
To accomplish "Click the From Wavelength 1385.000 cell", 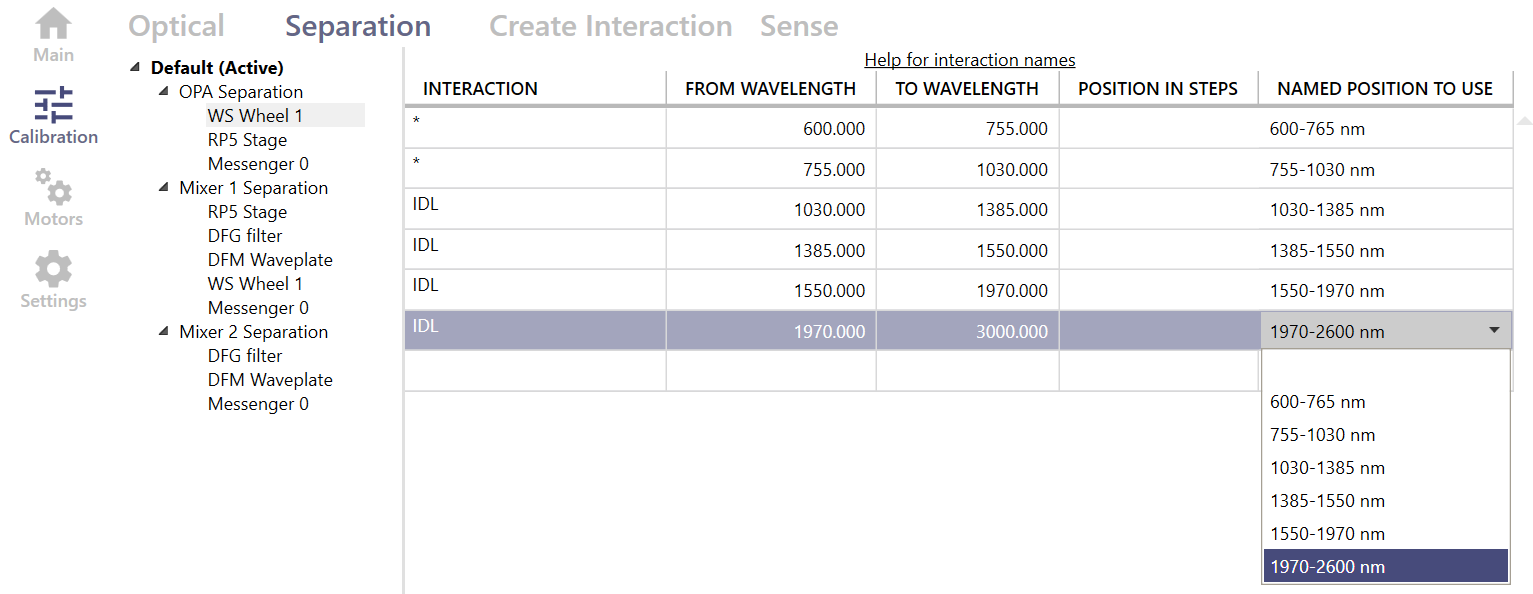I will click(770, 250).
